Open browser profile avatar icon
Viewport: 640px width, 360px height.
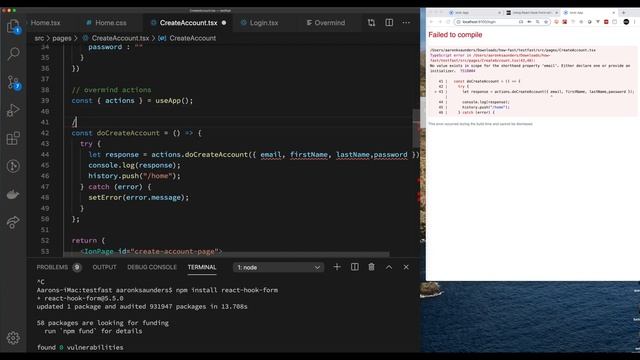click(626, 22)
